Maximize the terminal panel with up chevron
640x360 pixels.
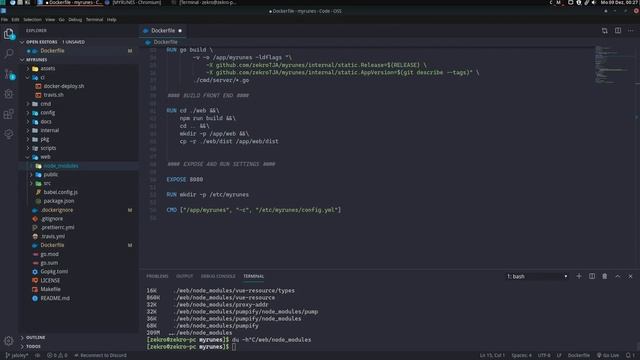(x=618, y=276)
